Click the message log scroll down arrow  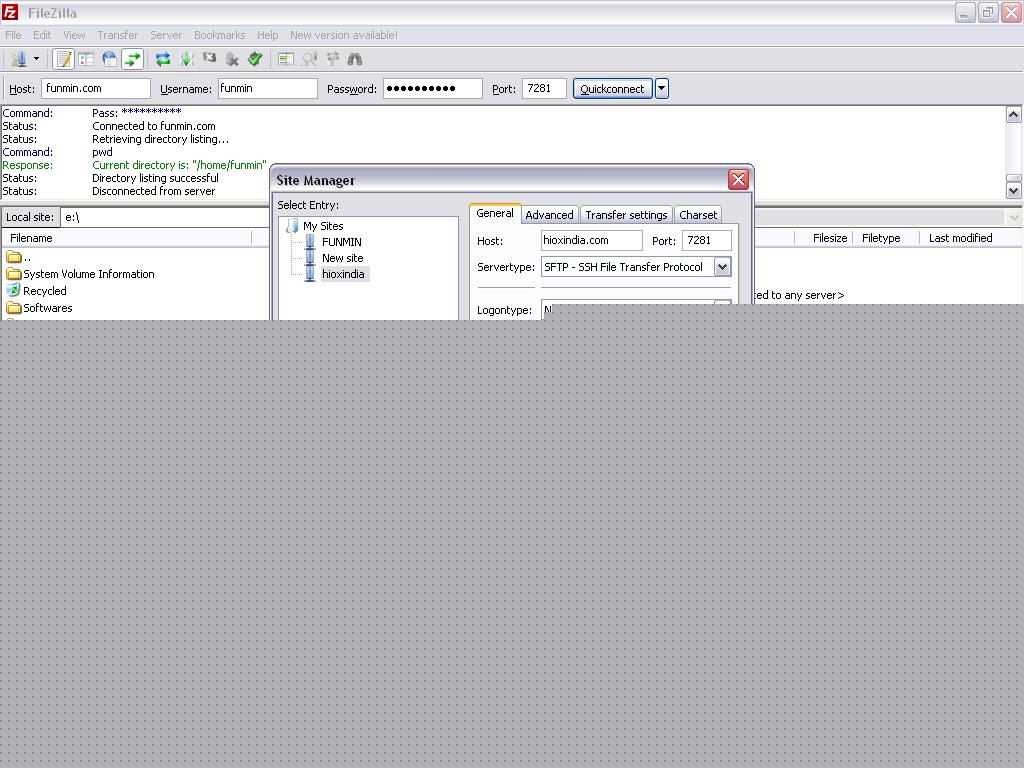click(x=1014, y=191)
